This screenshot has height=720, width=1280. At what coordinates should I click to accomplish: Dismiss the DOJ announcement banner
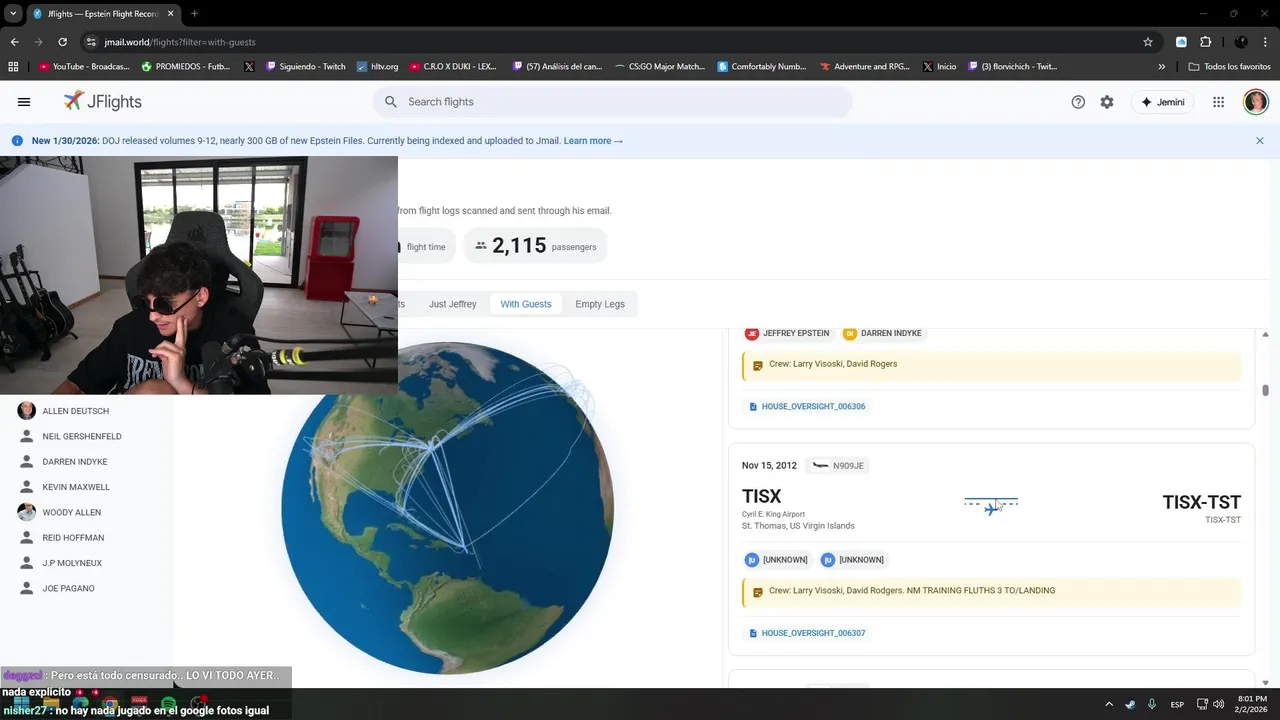point(1260,141)
